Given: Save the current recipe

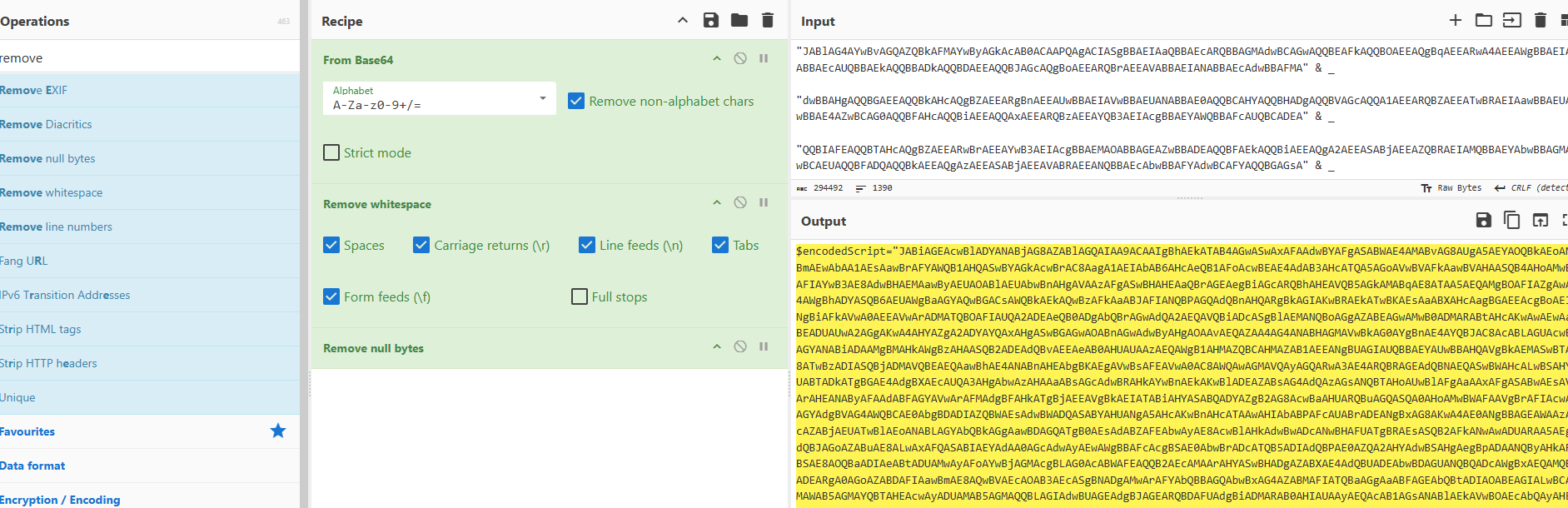Looking at the screenshot, I should [711, 21].
